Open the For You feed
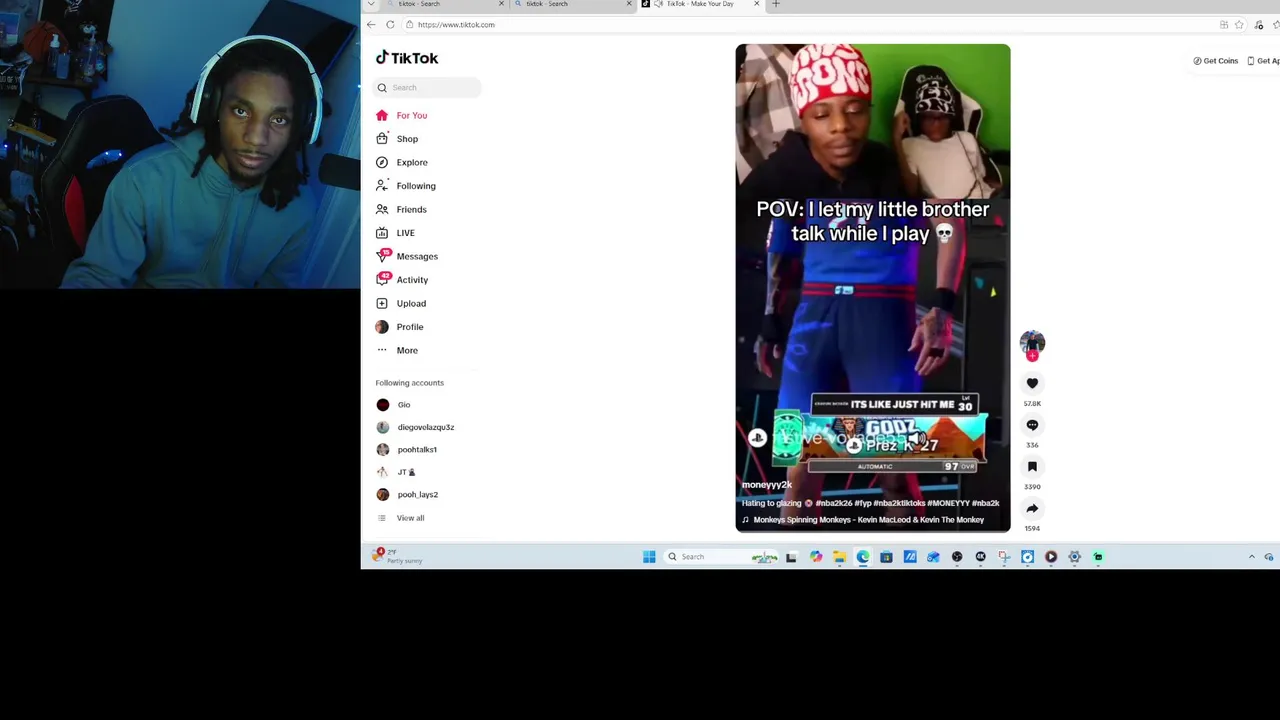 tap(402, 115)
